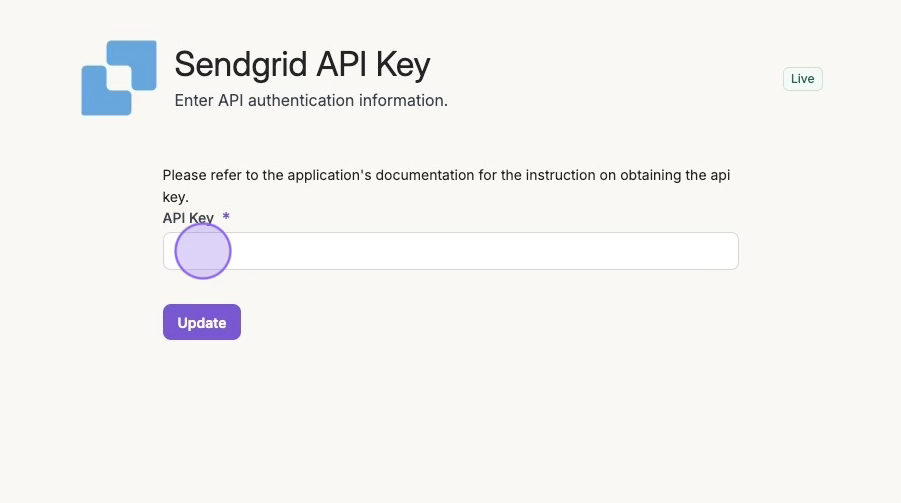The image size is (901, 503).
Task: Click the "Enter API authentication information." subtitle
Action: [x=311, y=101]
